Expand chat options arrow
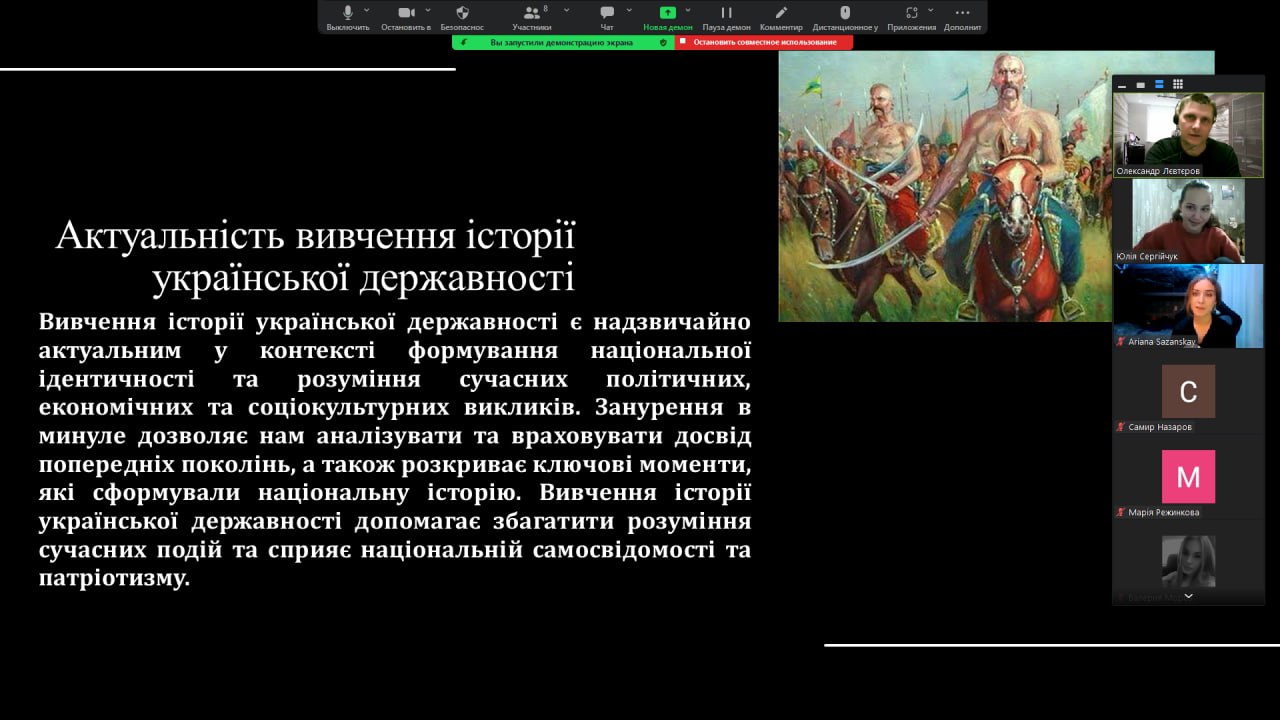1280x720 pixels. click(x=629, y=10)
